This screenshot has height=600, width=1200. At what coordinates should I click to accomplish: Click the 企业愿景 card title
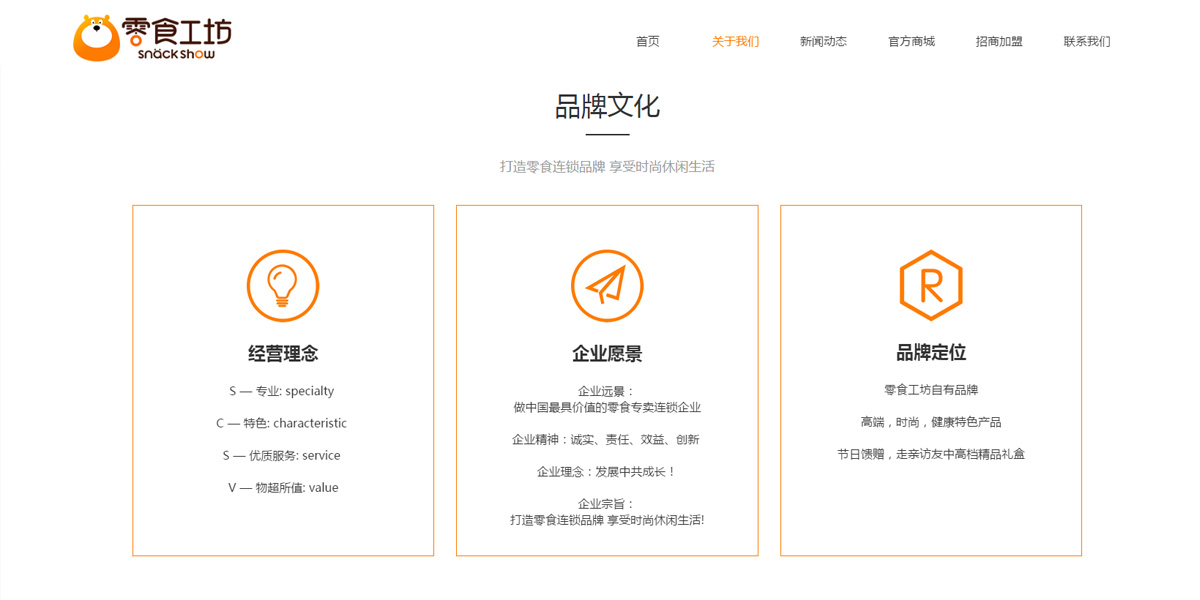(607, 353)
